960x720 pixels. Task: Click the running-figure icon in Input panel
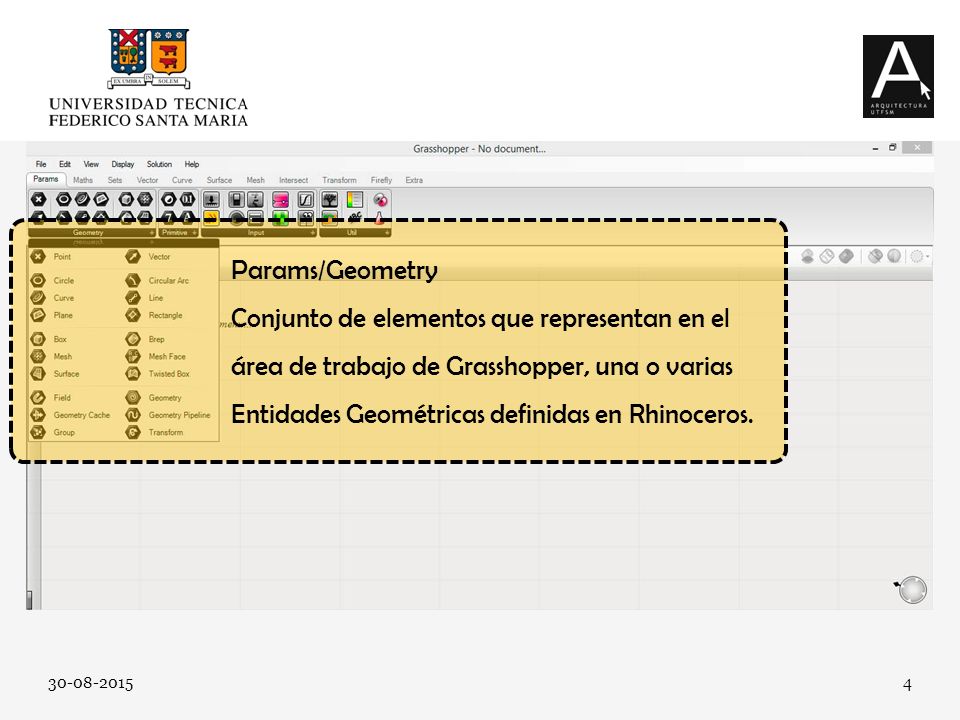(x=255, y=200)
